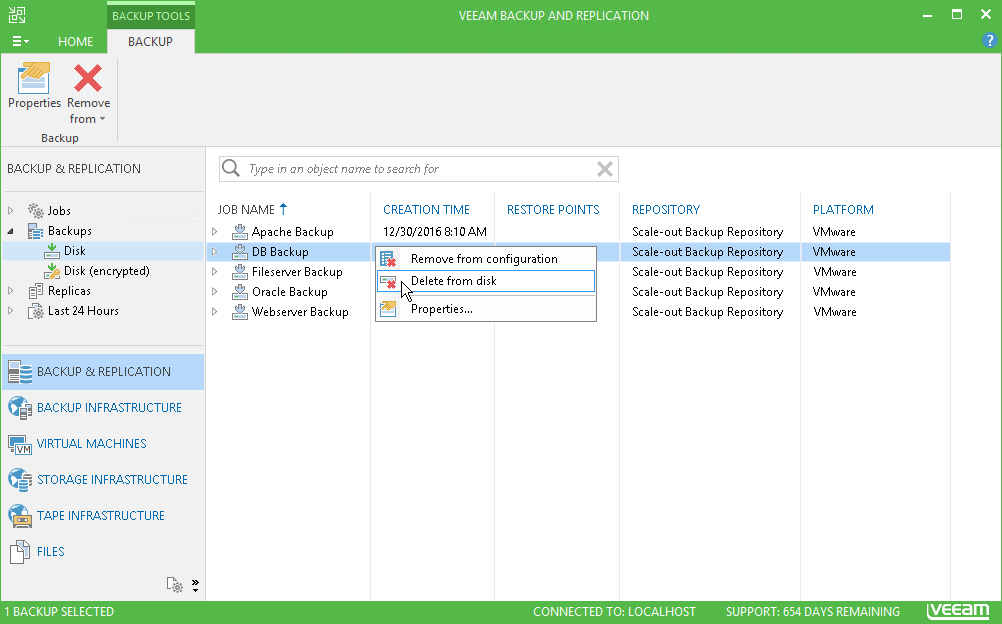Viewport: 1002px width, 624px height.
Task: Click the Repository column header
Action: pos(665,210)
